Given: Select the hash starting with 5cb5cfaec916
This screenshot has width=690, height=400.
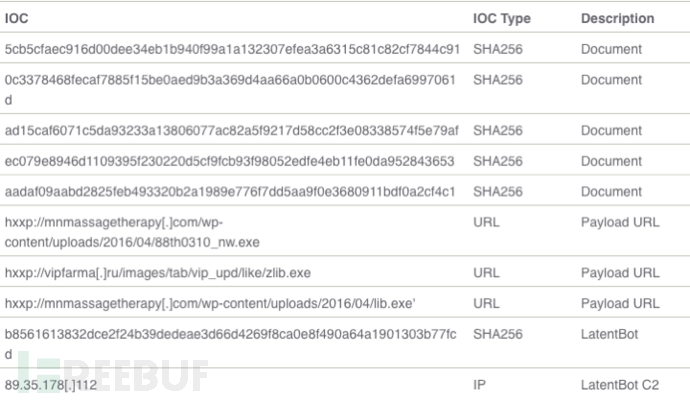Looking at the screenshot, I should tap(232, 49).
